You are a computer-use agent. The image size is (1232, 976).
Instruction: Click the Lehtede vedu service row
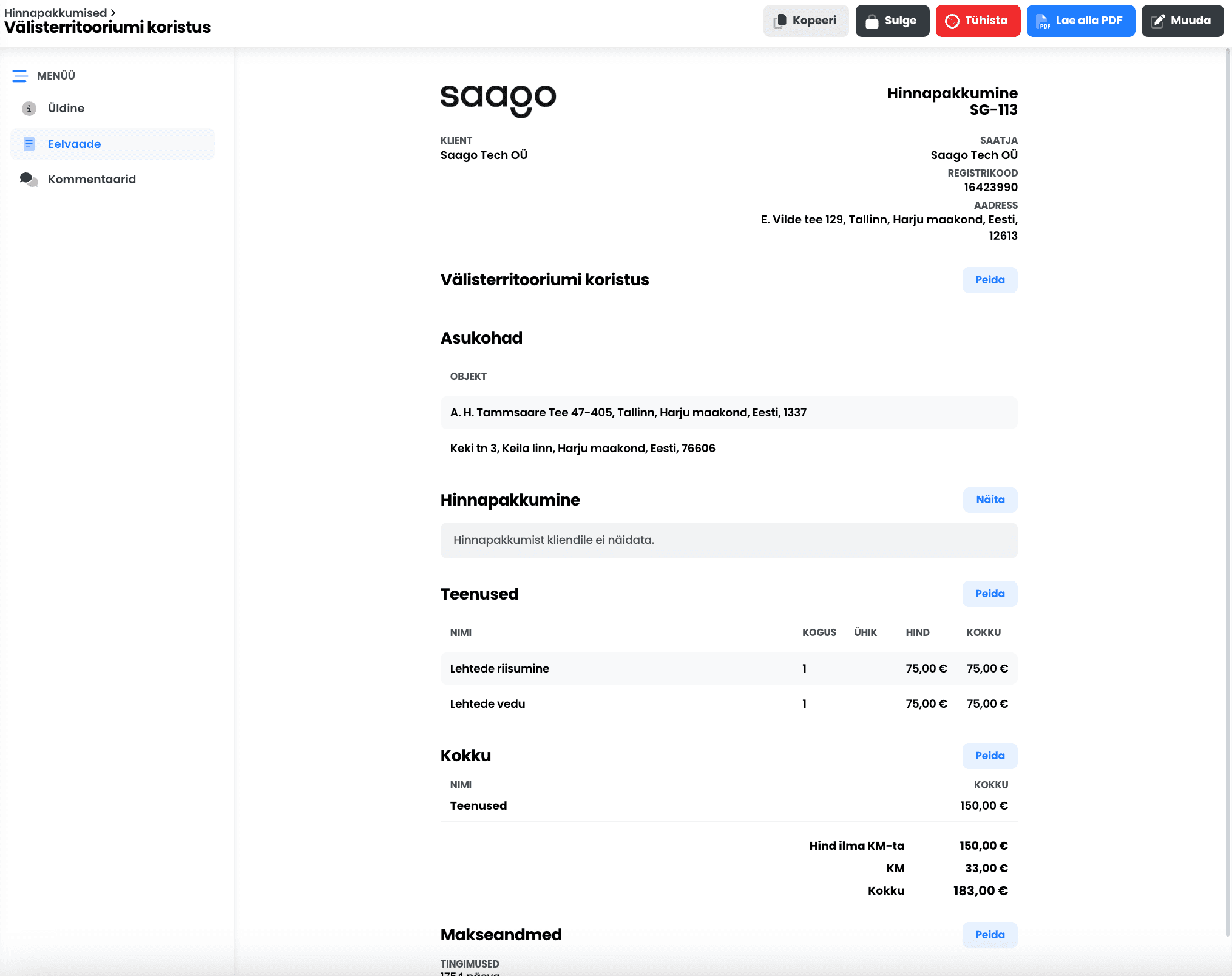729,704
